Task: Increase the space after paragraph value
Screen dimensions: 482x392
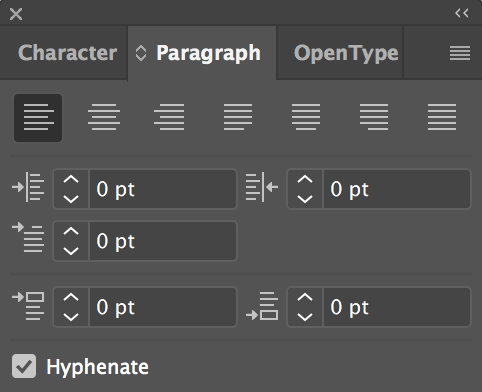Action: (305, 297)
